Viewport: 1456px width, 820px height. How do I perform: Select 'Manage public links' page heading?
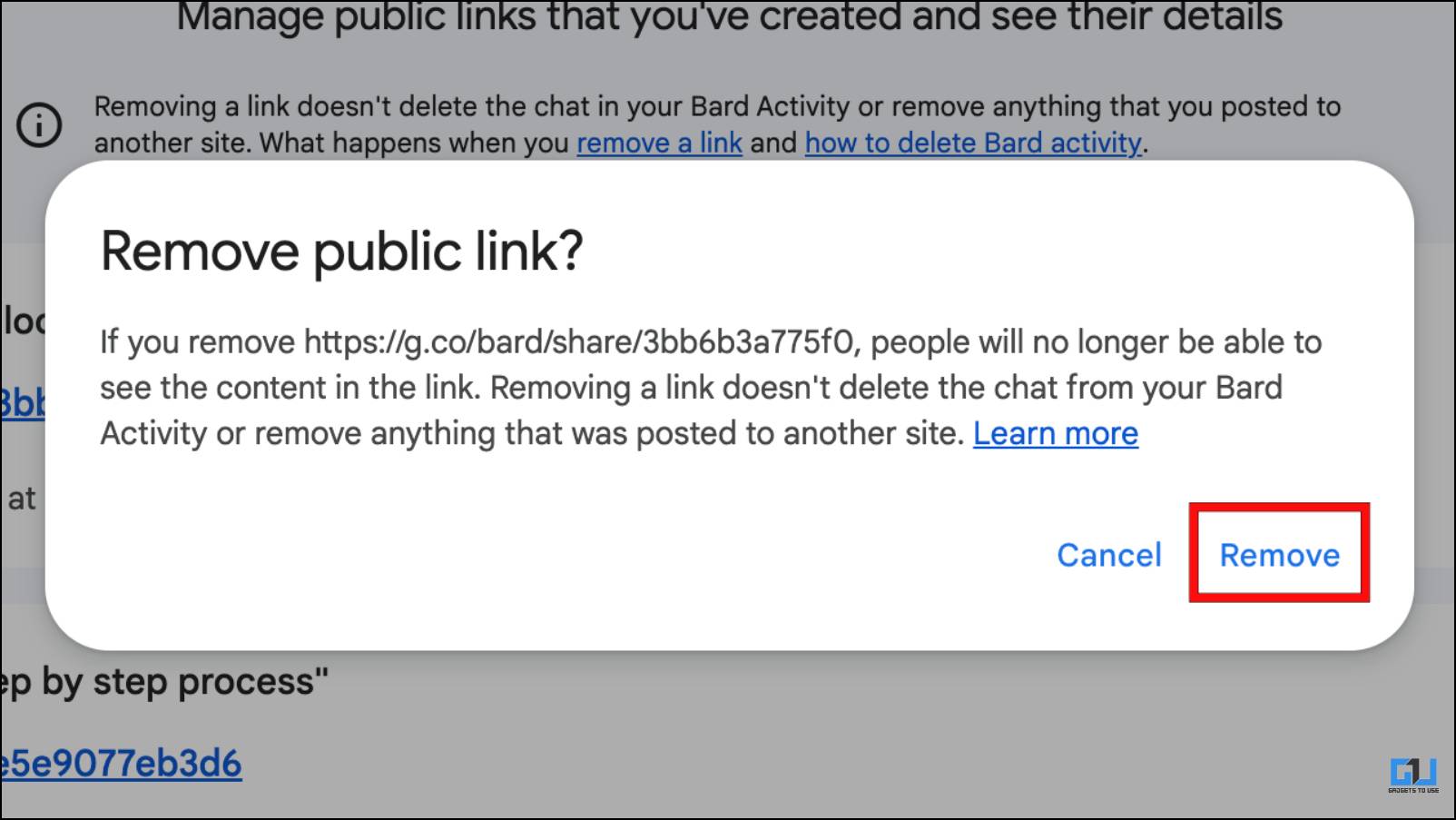point(729,17)
